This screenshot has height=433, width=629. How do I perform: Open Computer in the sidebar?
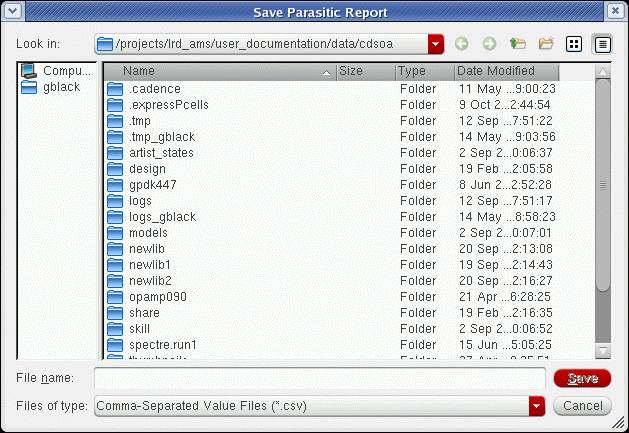(x=56, y=71)
